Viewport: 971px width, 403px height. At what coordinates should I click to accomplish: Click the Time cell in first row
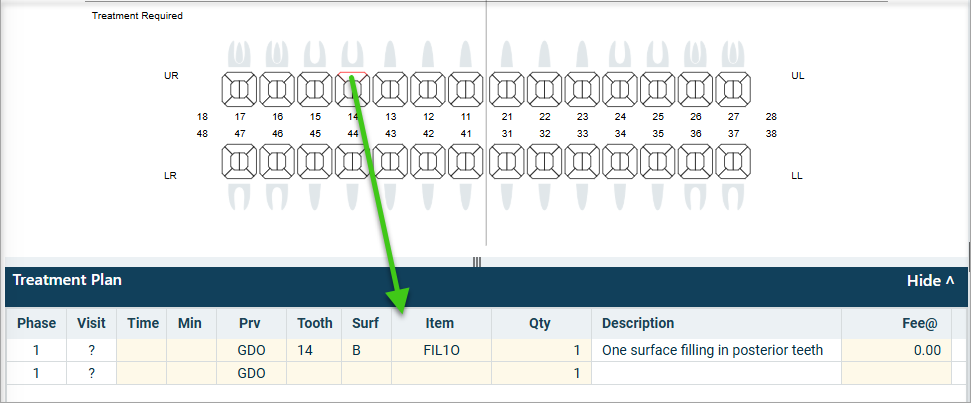tap(142, 350)
